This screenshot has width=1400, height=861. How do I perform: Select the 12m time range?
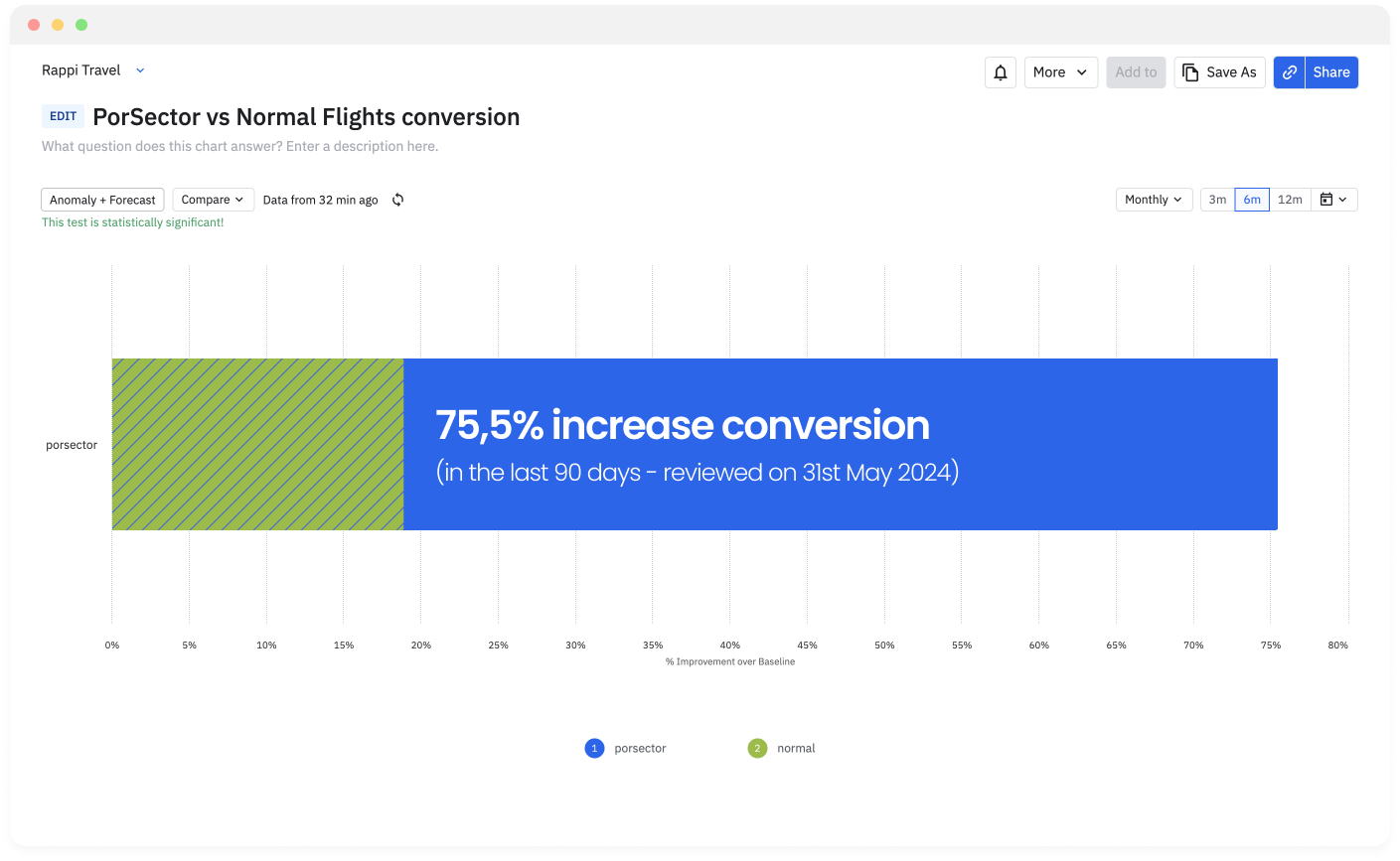1290,200
